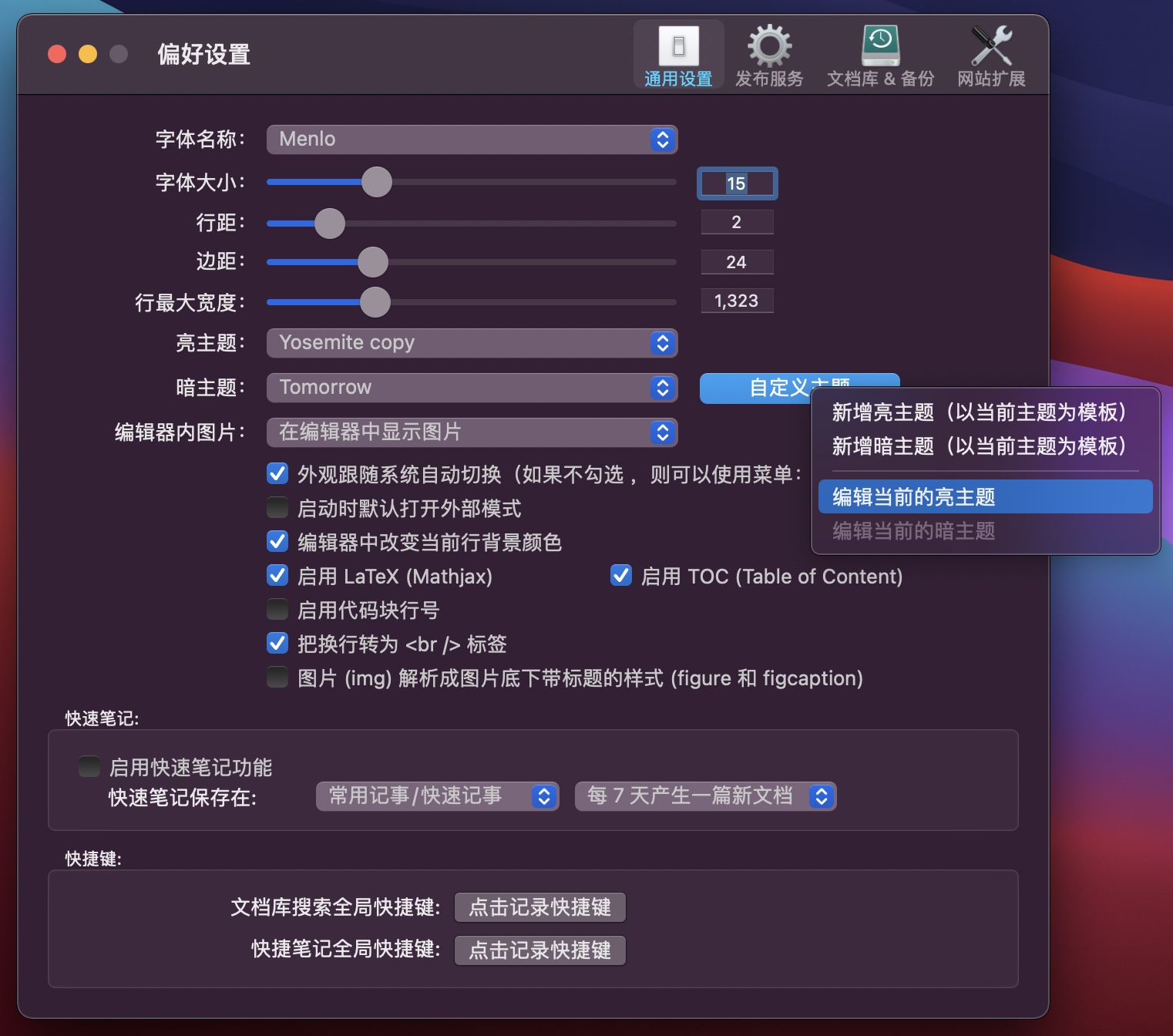Screen dimensions: 1173x1036
Task: Open the 暗主题 Tomorrow dropdown
Action: point(472,388)
